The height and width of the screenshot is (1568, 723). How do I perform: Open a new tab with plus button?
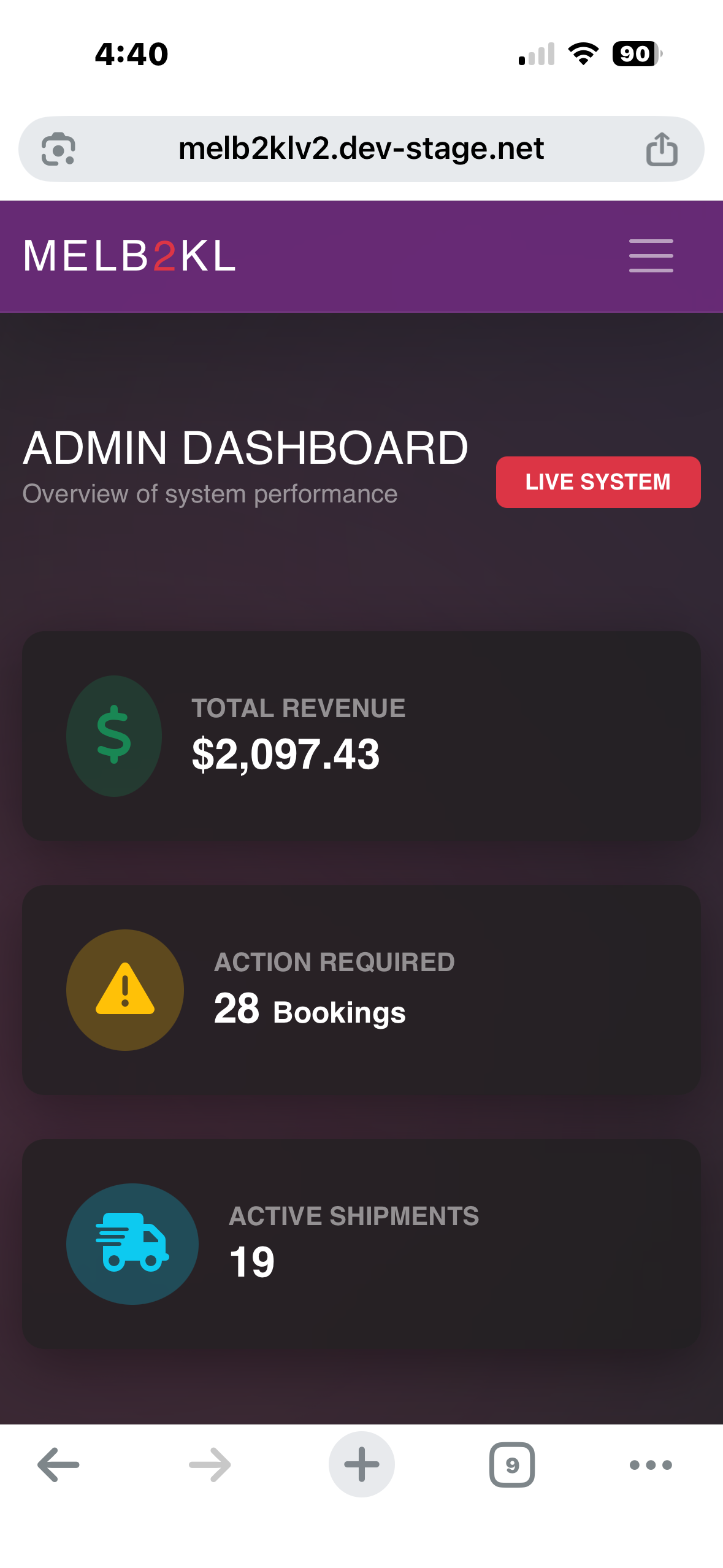coord(361,1464)
